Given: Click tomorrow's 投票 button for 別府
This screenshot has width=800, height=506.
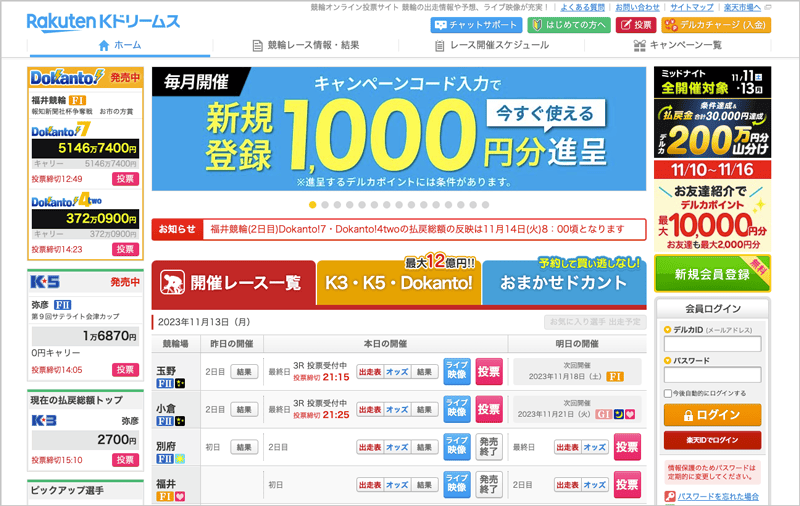Looking at the screenshot, I should 627,446.
